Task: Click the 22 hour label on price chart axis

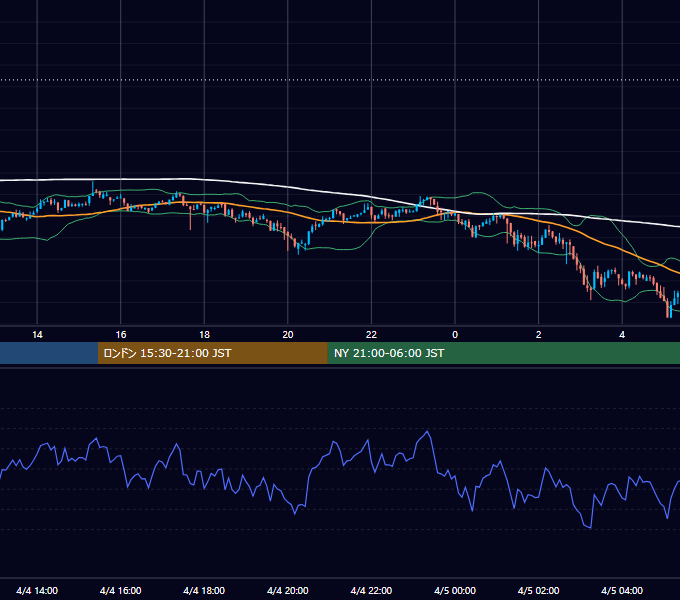Action: pyautogui.click(x=371, y=335)
